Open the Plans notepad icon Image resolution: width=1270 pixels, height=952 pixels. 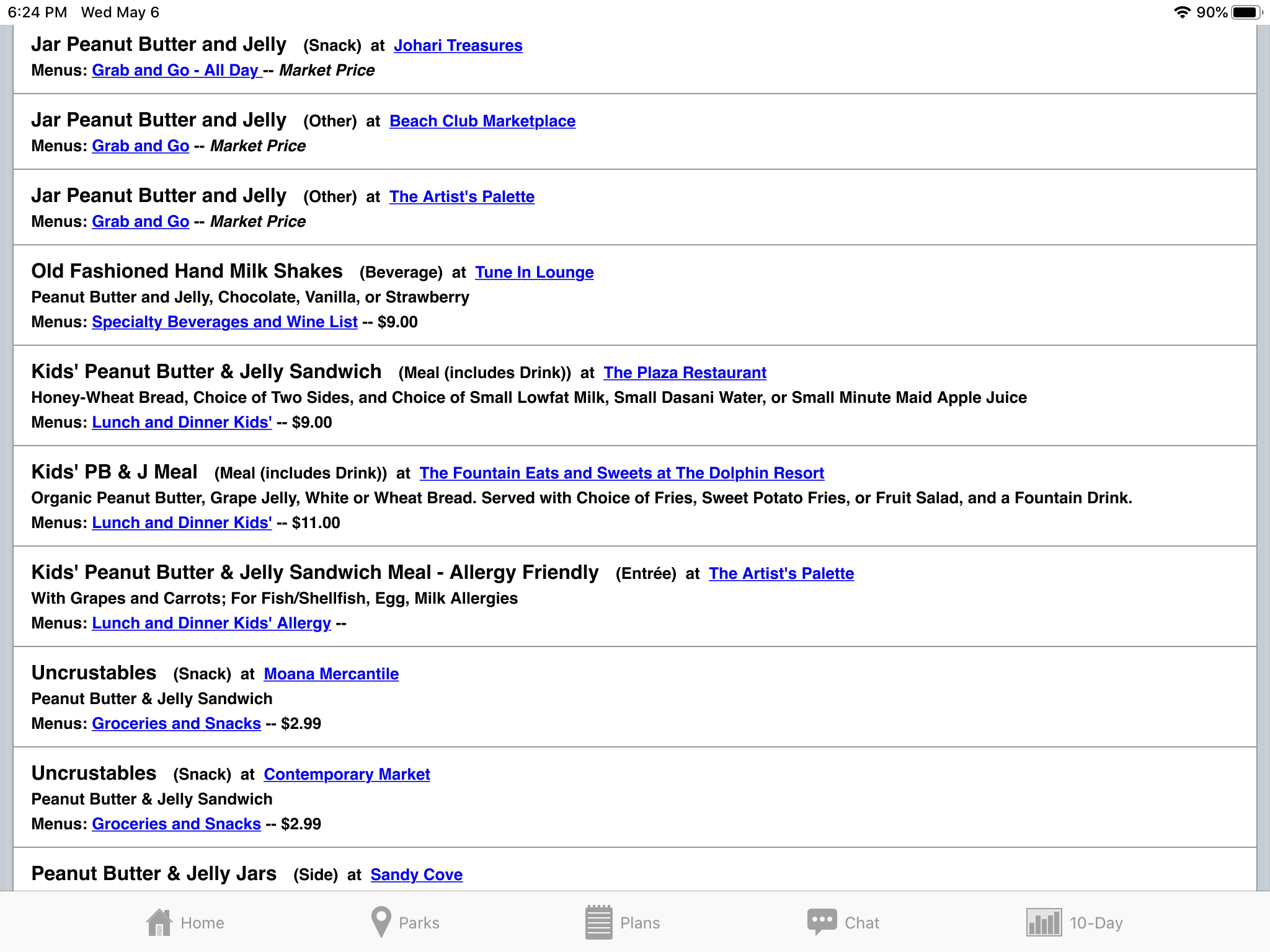[x=598, y=922]
